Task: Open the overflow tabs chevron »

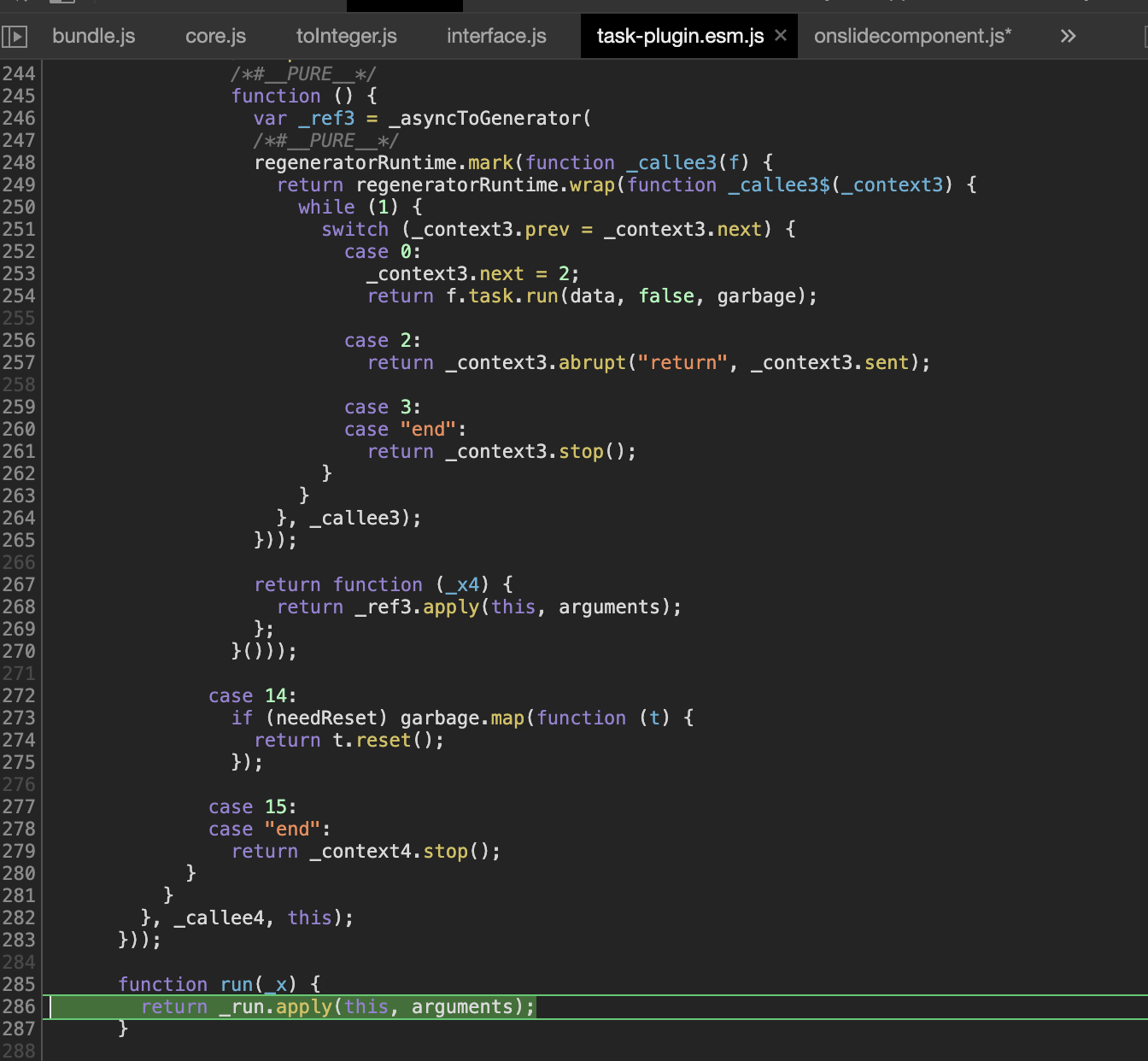Action: (1068, 36)
